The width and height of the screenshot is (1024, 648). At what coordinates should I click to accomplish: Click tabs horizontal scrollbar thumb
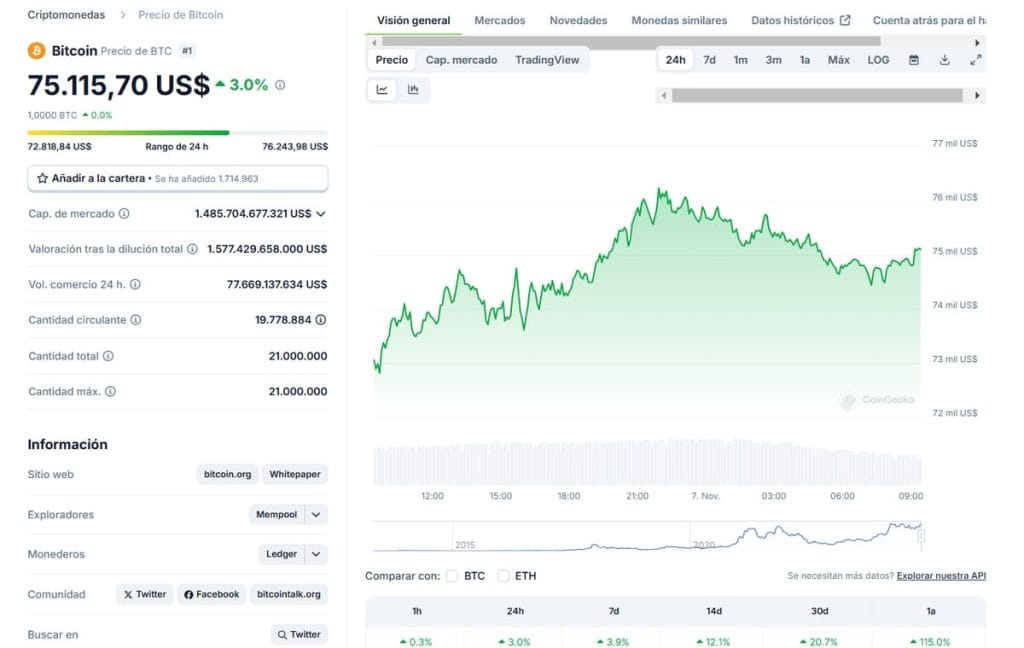coord(631,42)
